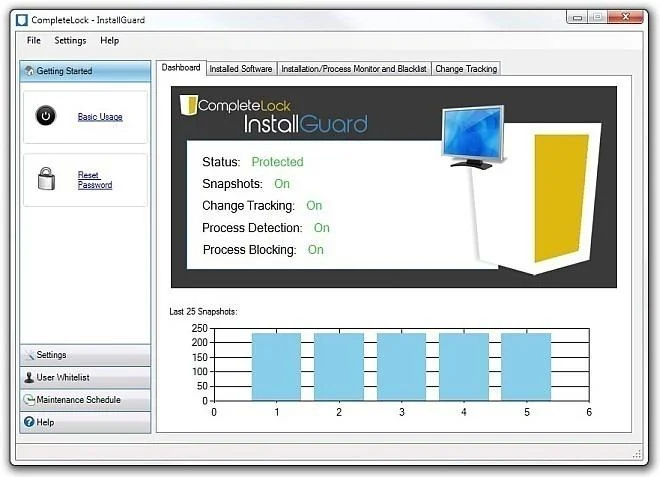
Task: Open the Help menu in menu bar
Action: (109, 40)
